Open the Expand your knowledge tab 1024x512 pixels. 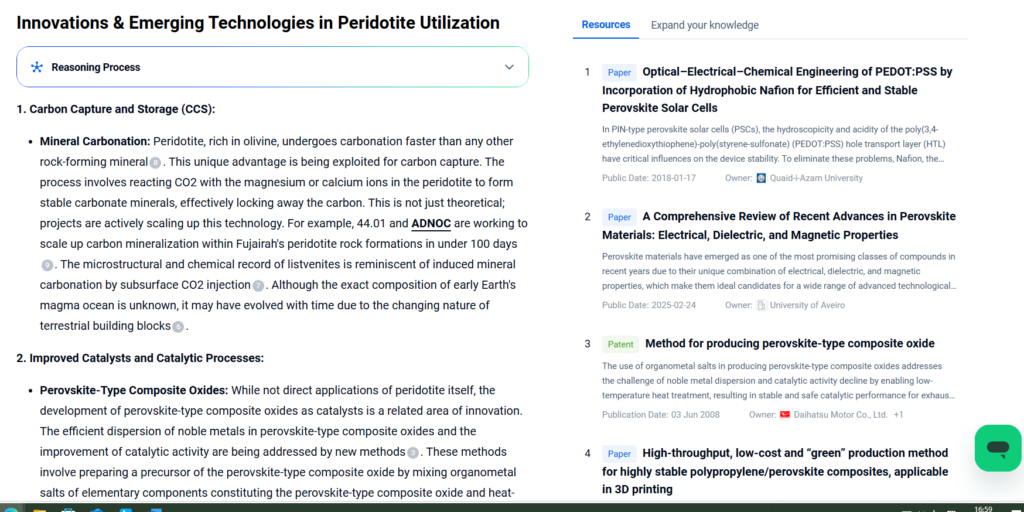point(704,25)
